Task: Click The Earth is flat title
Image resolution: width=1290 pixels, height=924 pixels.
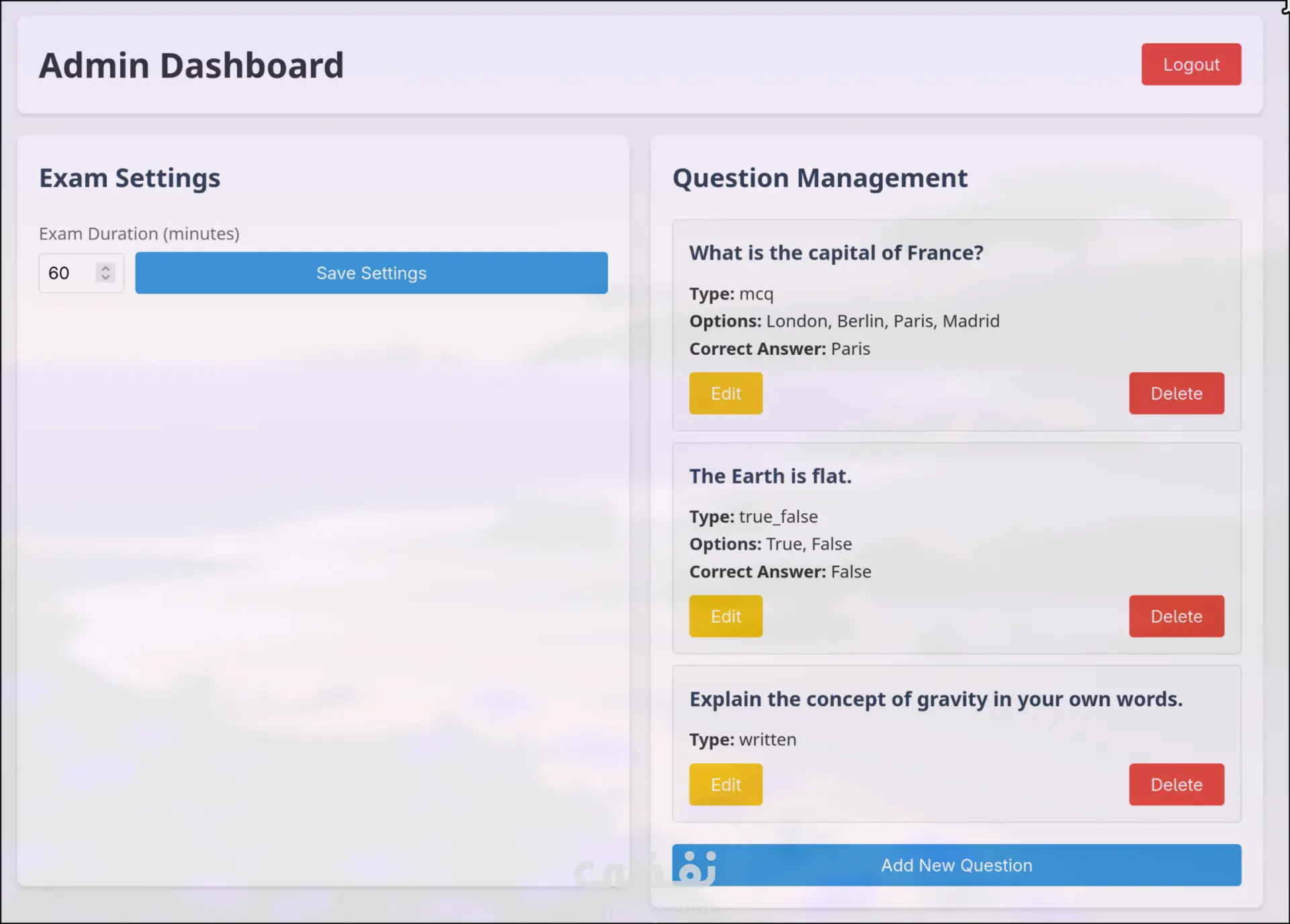Action: coord(770,476)
